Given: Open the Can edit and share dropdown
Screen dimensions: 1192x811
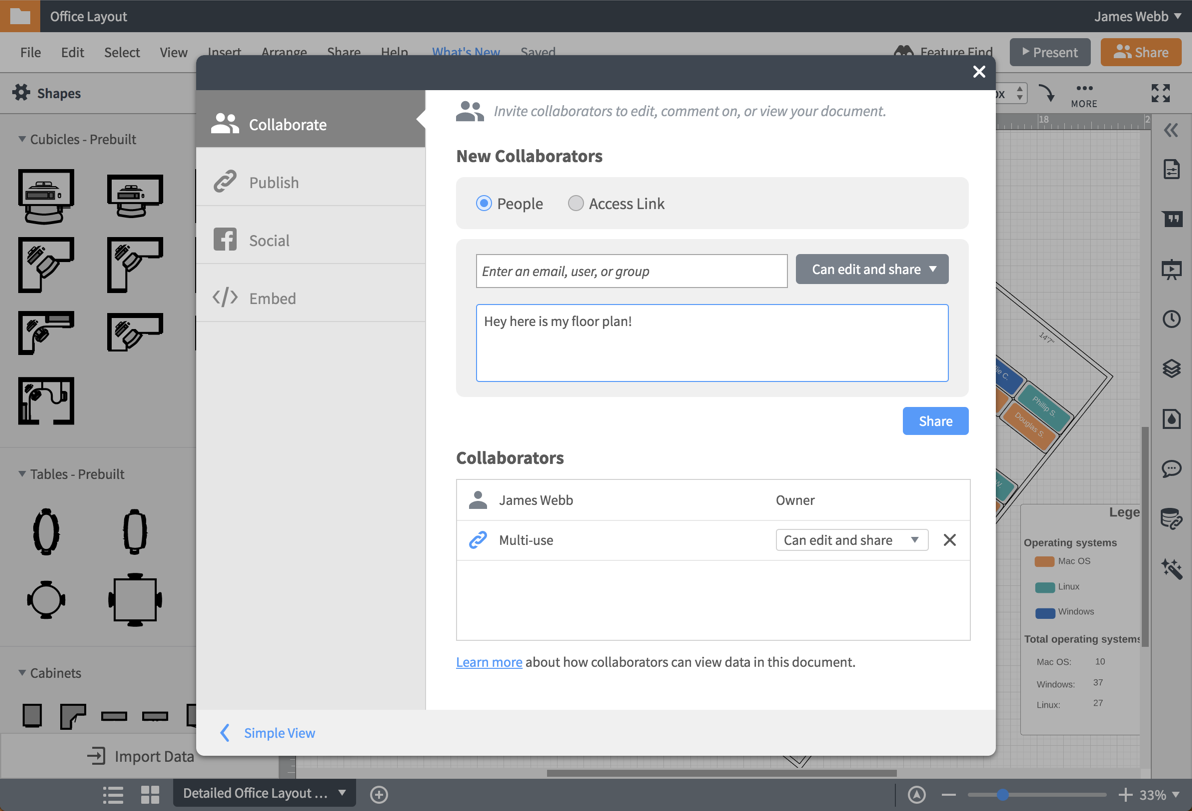Looking at the screenshot, I should [x=871, y=269].
